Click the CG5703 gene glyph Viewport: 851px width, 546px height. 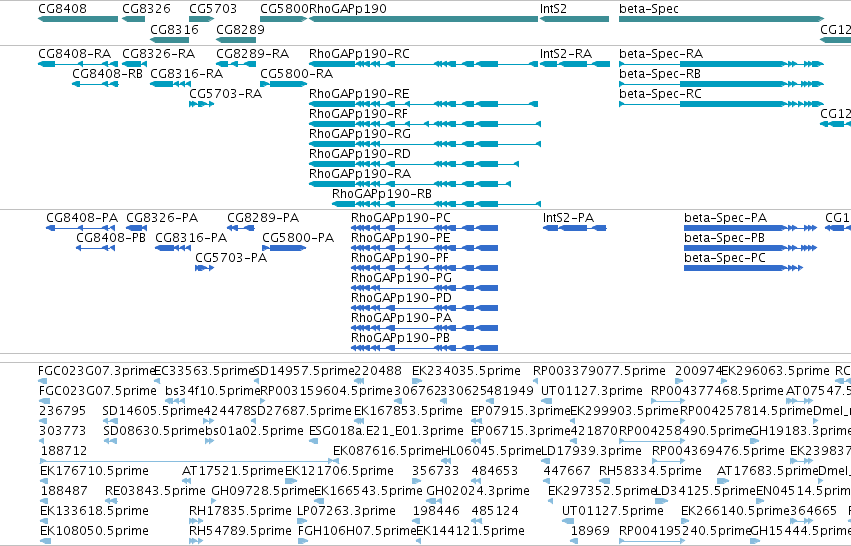click(x=201, y=19)
